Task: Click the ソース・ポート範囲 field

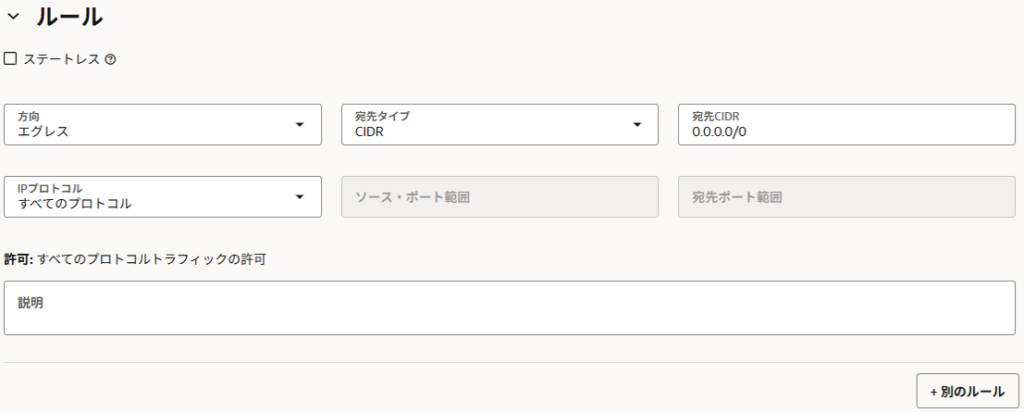Action: [x=499, y=197]
